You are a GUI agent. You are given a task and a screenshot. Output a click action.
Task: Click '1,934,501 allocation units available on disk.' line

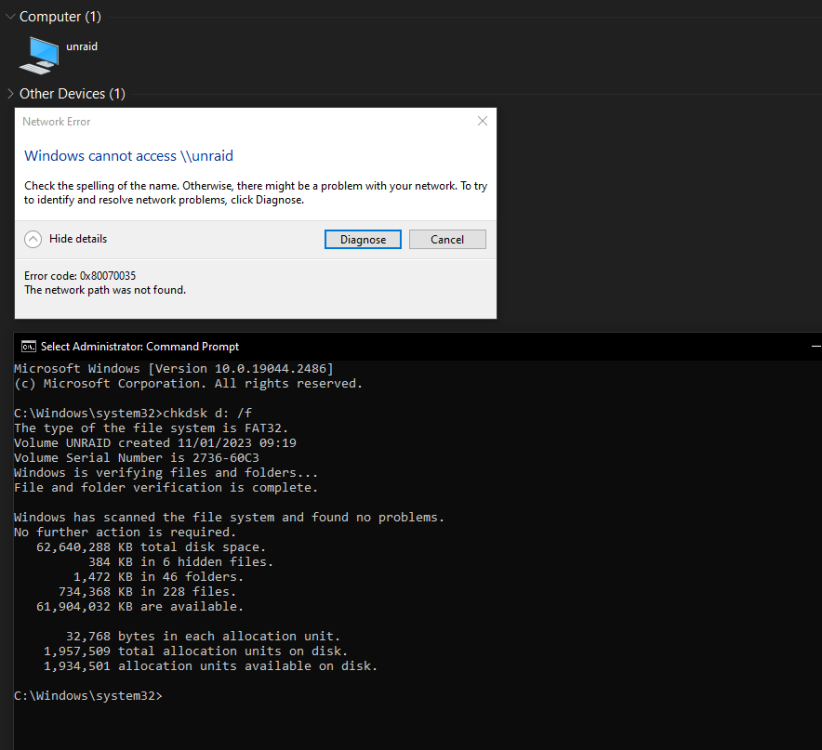click(210, 666)
